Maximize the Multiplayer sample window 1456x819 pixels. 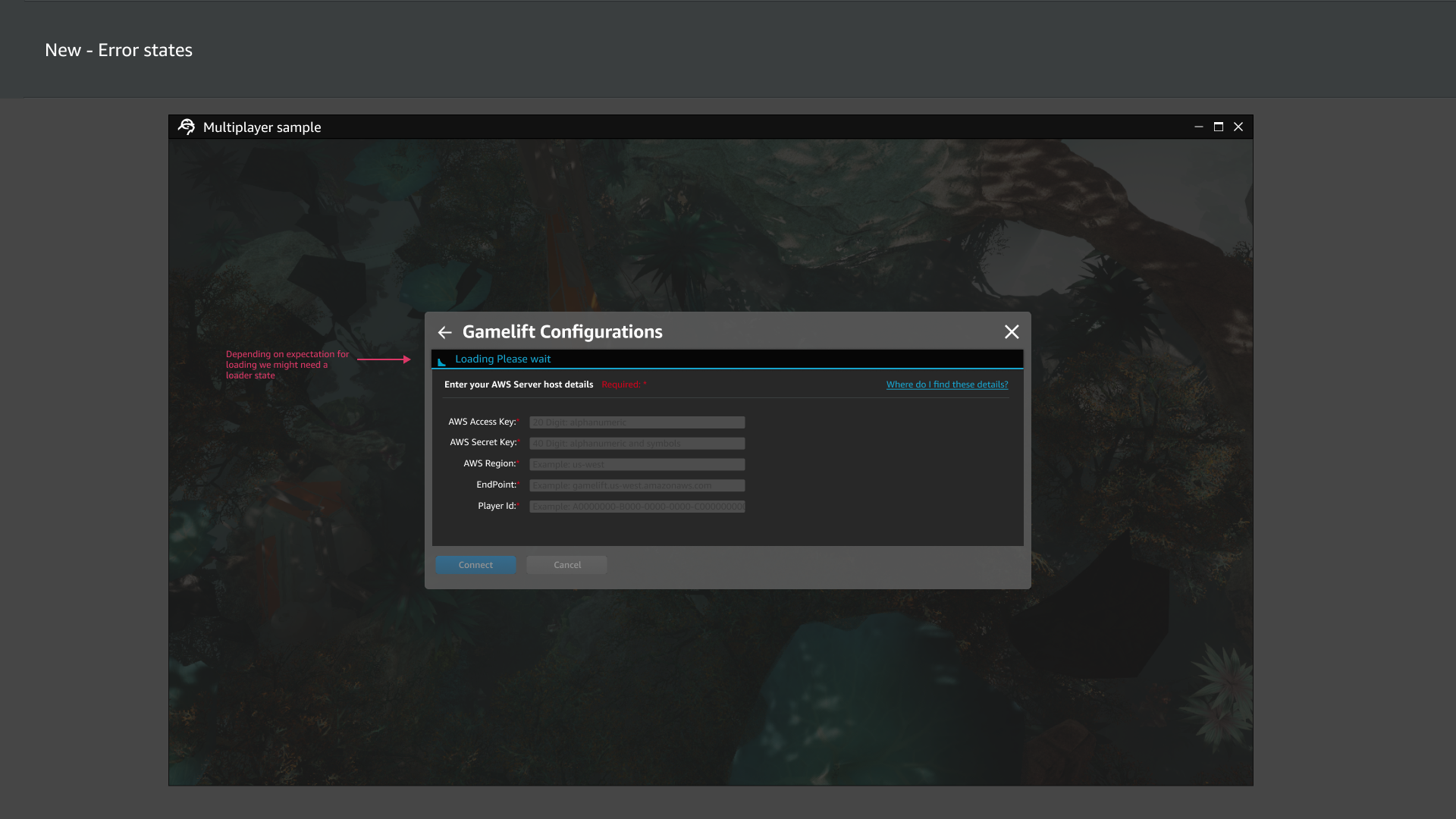click(1219, 127)
